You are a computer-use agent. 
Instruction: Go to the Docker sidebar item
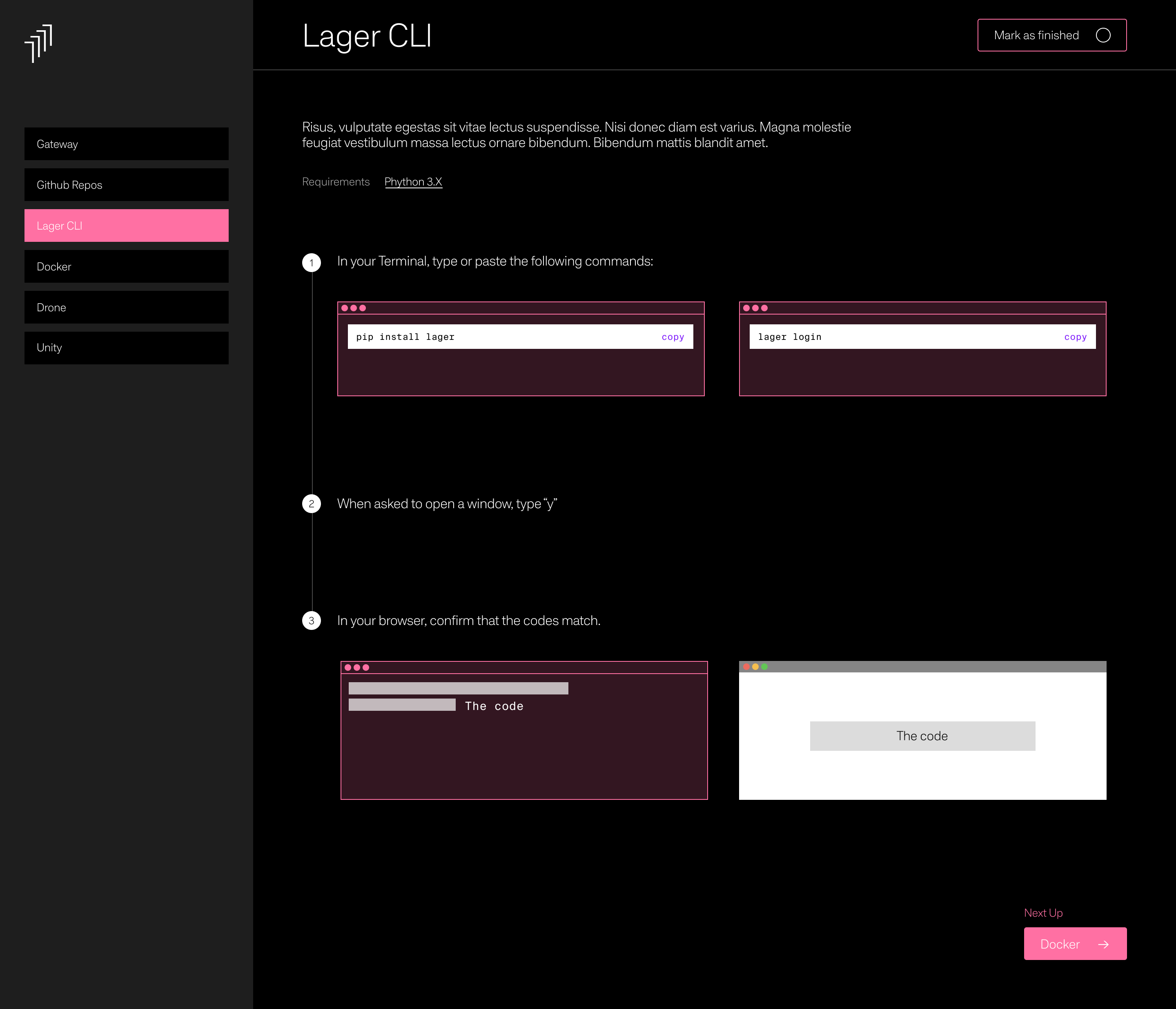[x=127, y=266]
